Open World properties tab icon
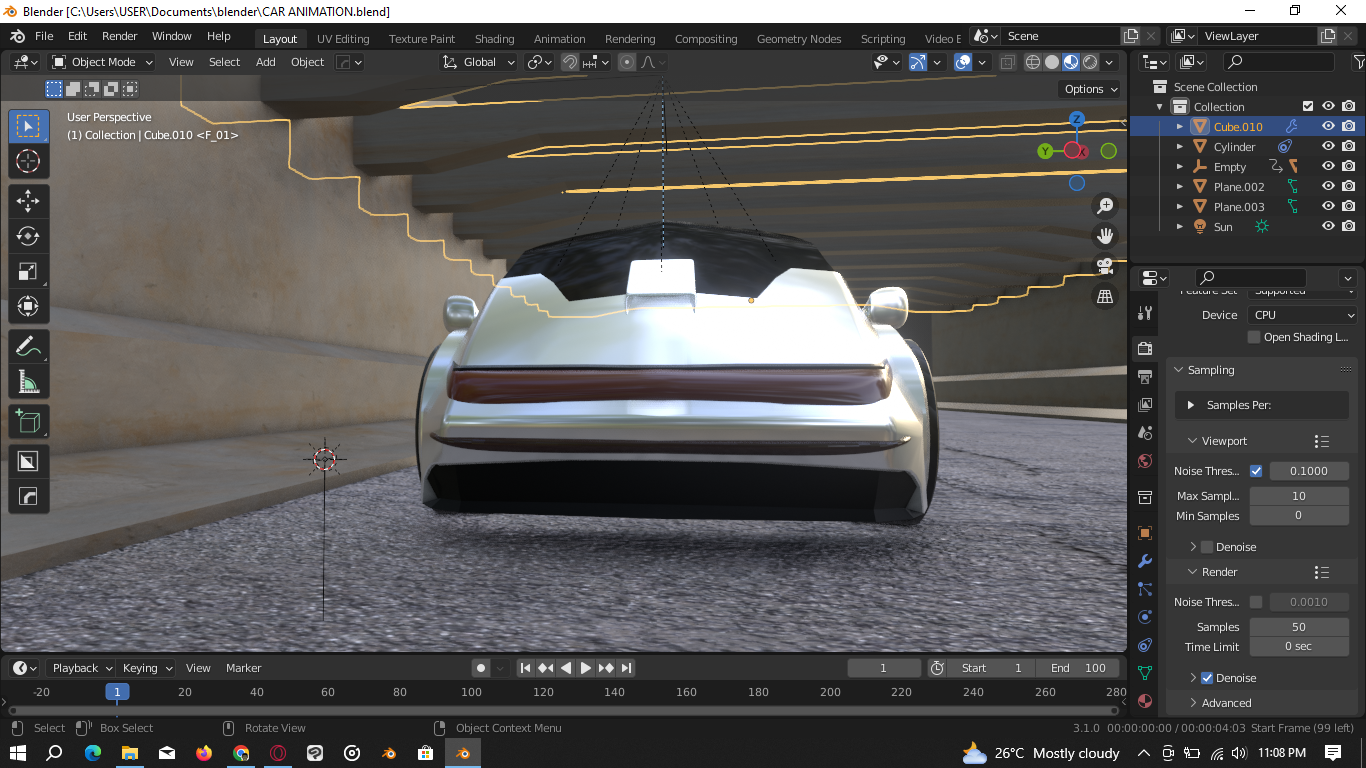The image size is (1366, 768). [1145, 461]
